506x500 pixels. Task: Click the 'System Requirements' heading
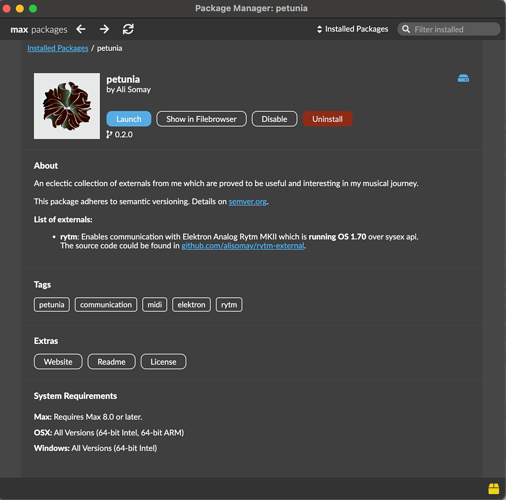75,396
